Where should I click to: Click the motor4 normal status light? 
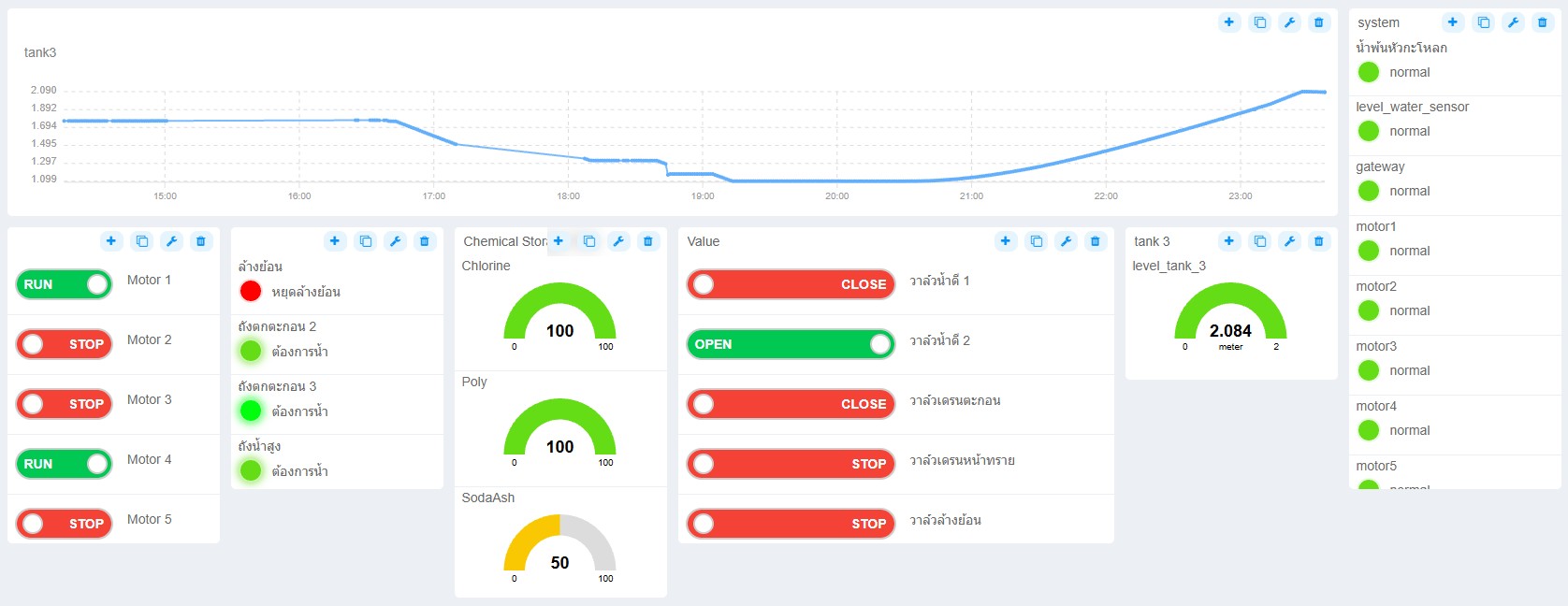point(1369,430)
